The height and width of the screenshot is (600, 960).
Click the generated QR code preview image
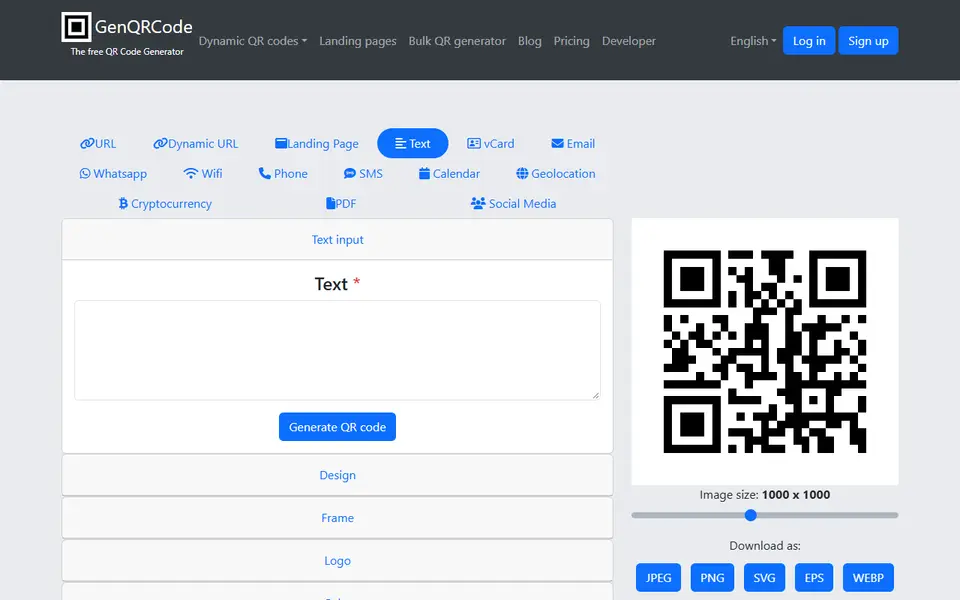(x=765, y=351)
